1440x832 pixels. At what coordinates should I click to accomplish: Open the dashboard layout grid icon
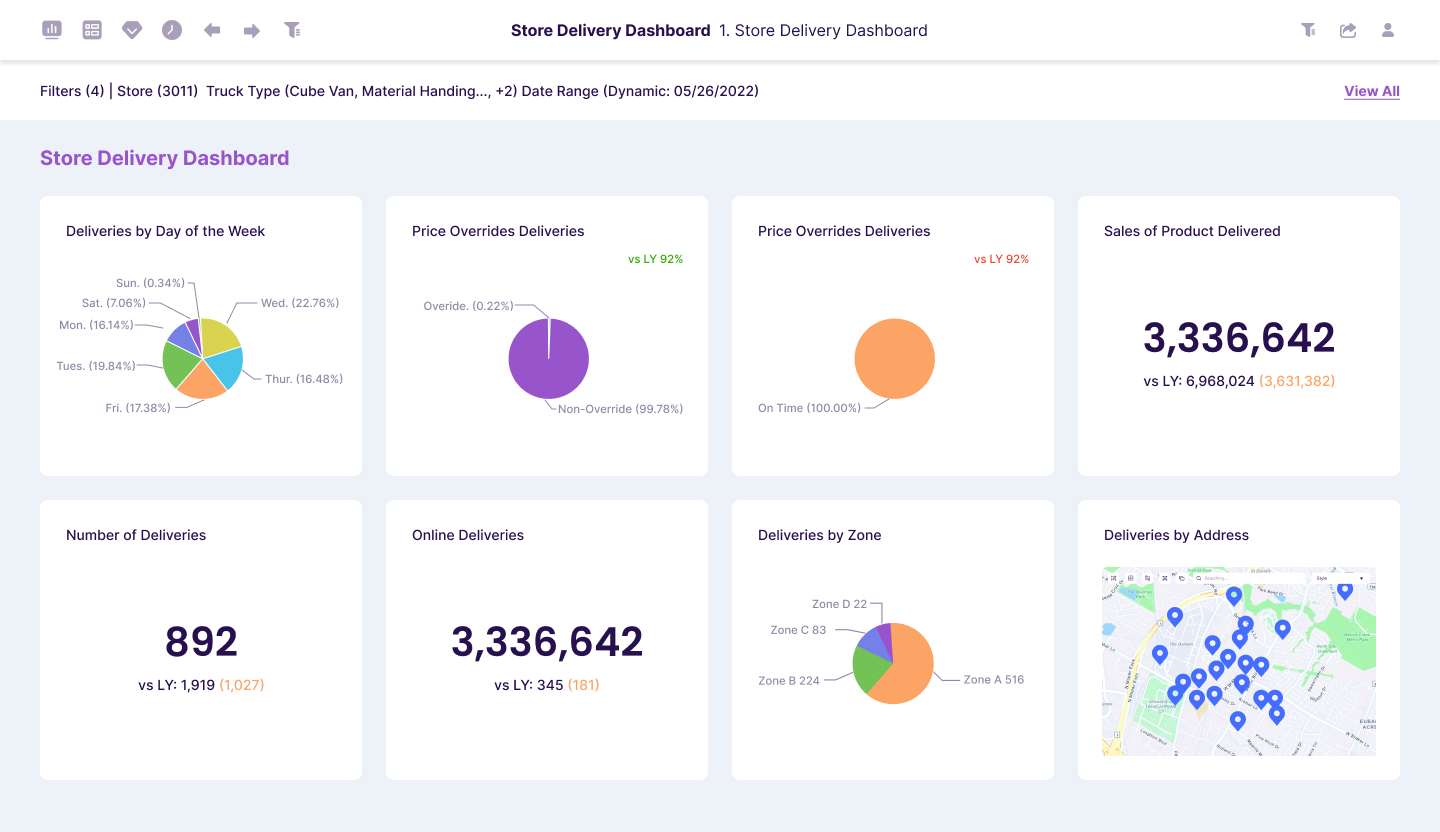pyautogui.click(x=92, y=30)
